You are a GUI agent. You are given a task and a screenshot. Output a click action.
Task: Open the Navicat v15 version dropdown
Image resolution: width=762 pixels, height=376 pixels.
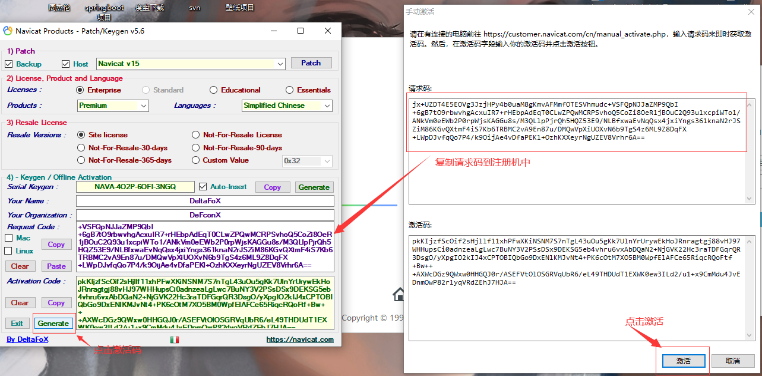280,64
